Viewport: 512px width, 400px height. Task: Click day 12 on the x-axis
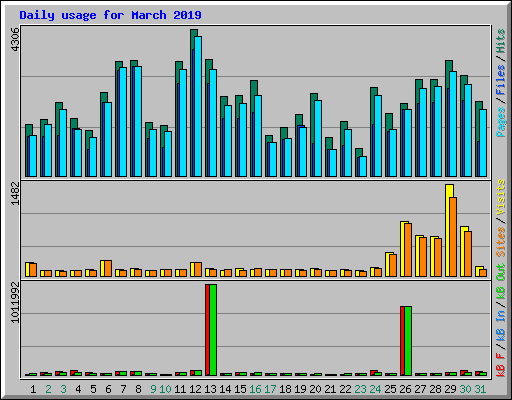(195, 389)
